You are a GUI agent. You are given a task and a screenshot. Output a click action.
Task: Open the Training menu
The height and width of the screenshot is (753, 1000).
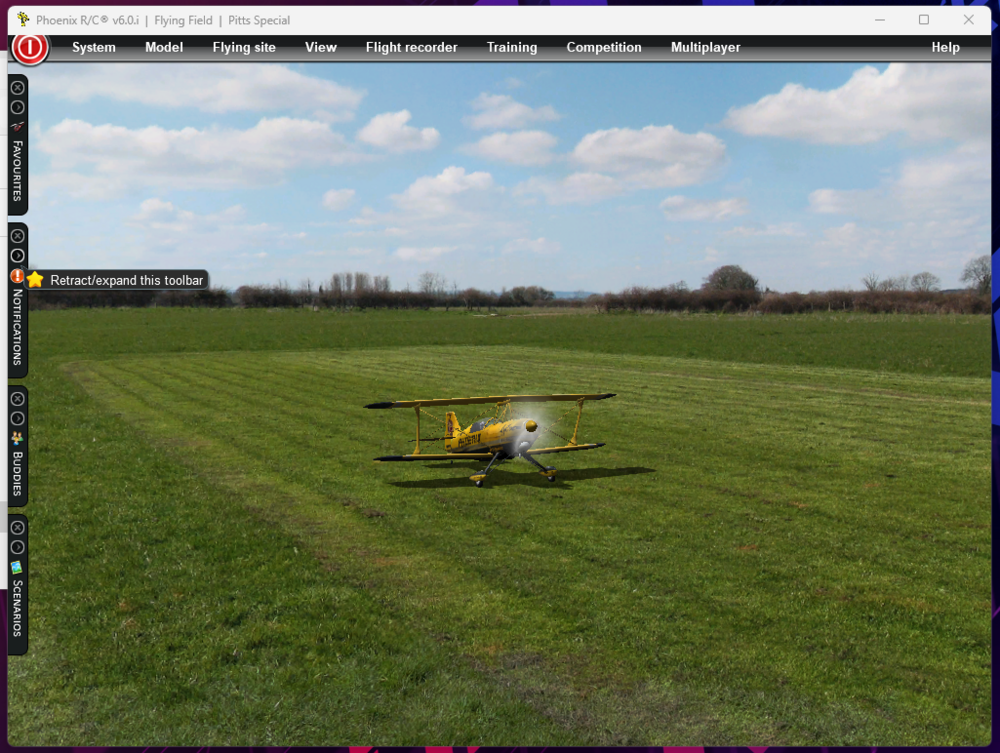point(512,47)
